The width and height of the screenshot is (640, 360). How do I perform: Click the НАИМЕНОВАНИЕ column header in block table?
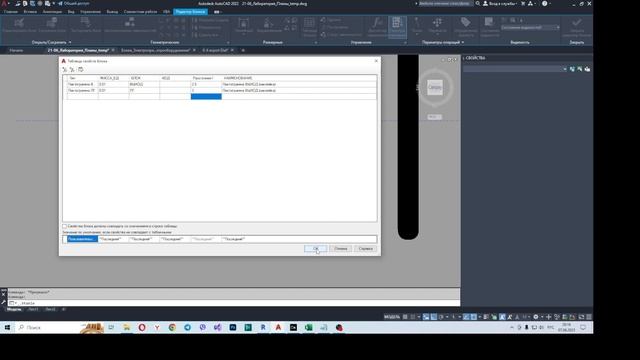(x=238, y=78)
